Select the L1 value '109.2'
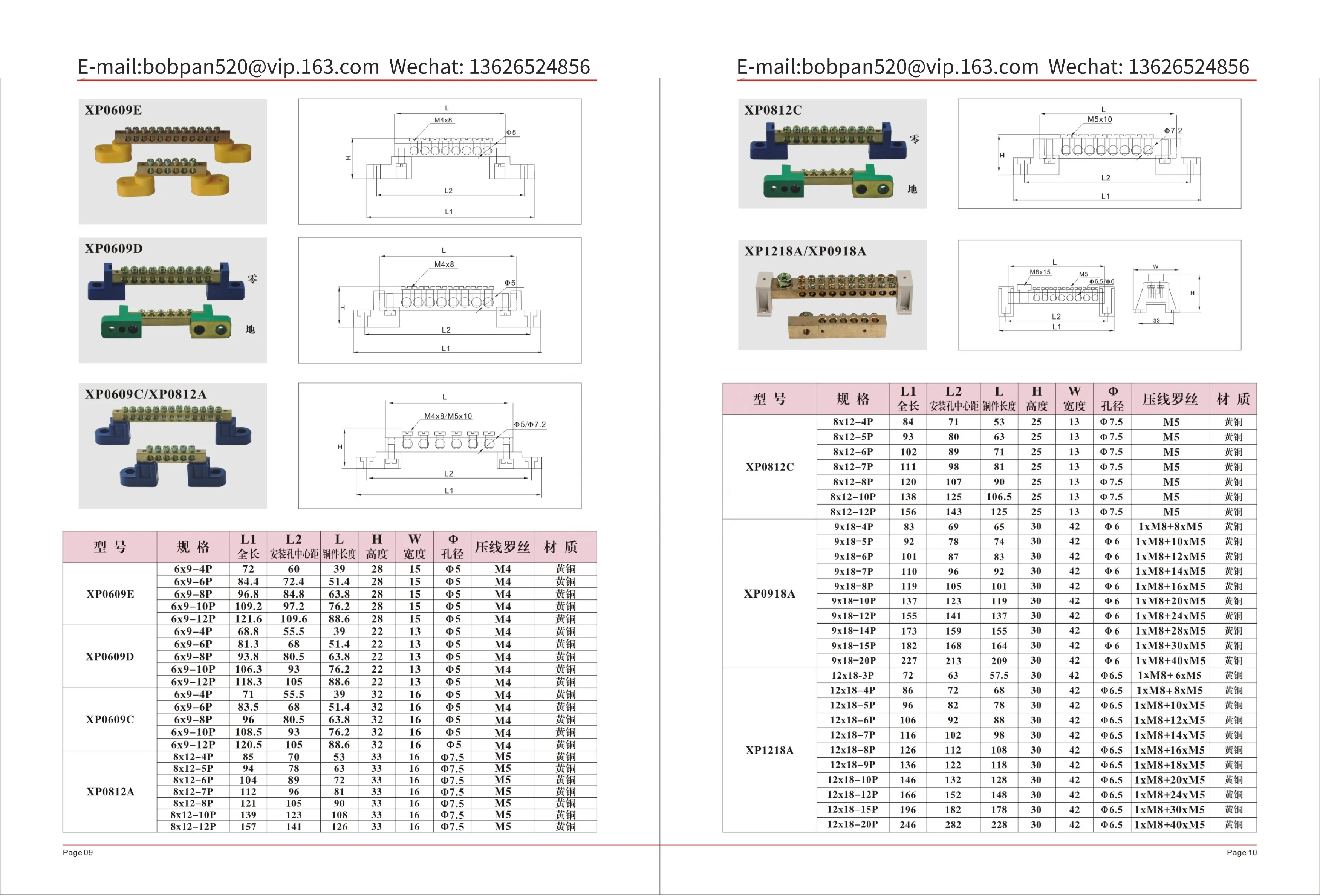 [x=248, y=606]
